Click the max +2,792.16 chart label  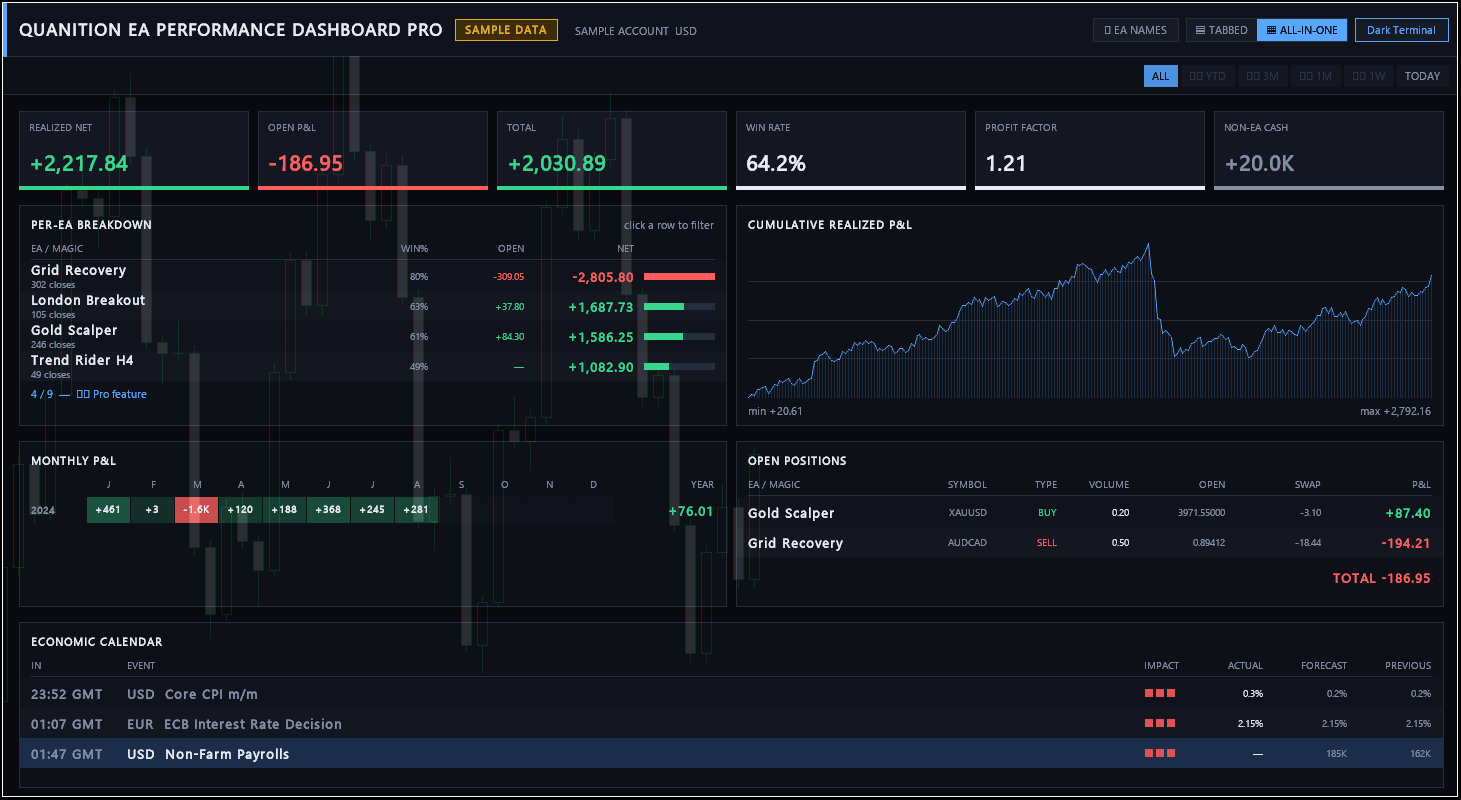tap(1395, 411)
